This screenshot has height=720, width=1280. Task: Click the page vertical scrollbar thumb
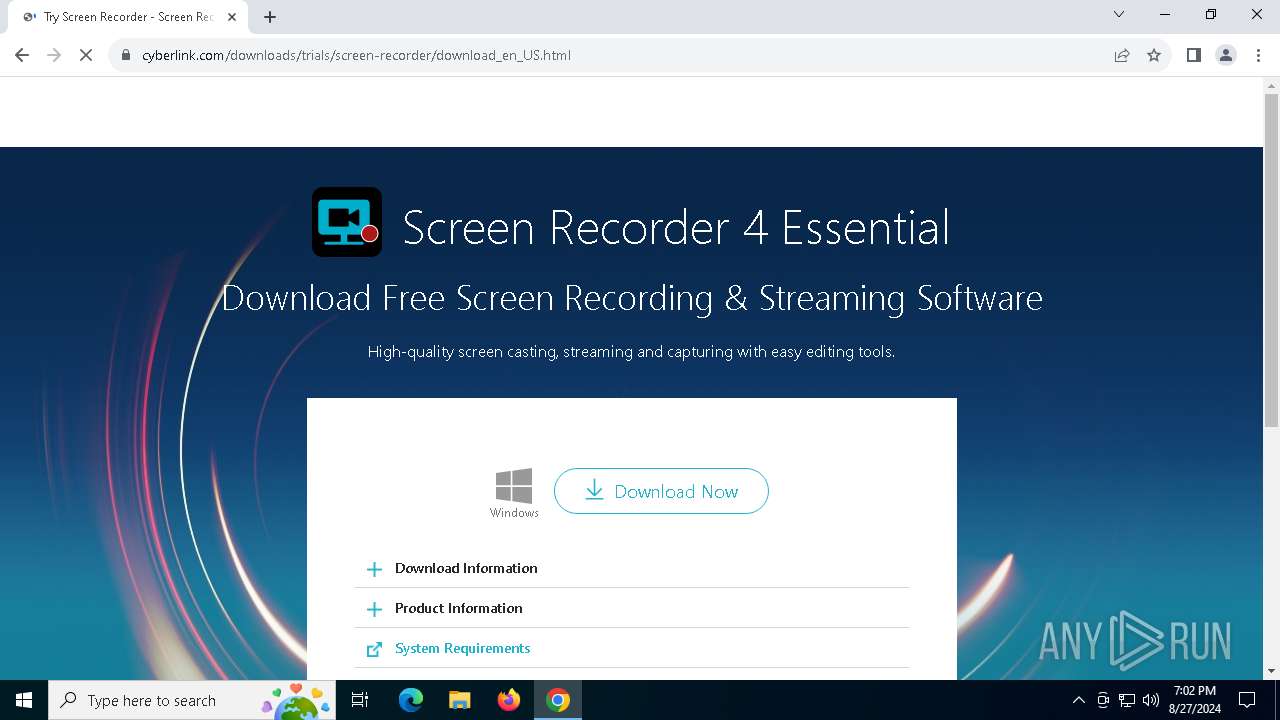tap(1271, 260)
